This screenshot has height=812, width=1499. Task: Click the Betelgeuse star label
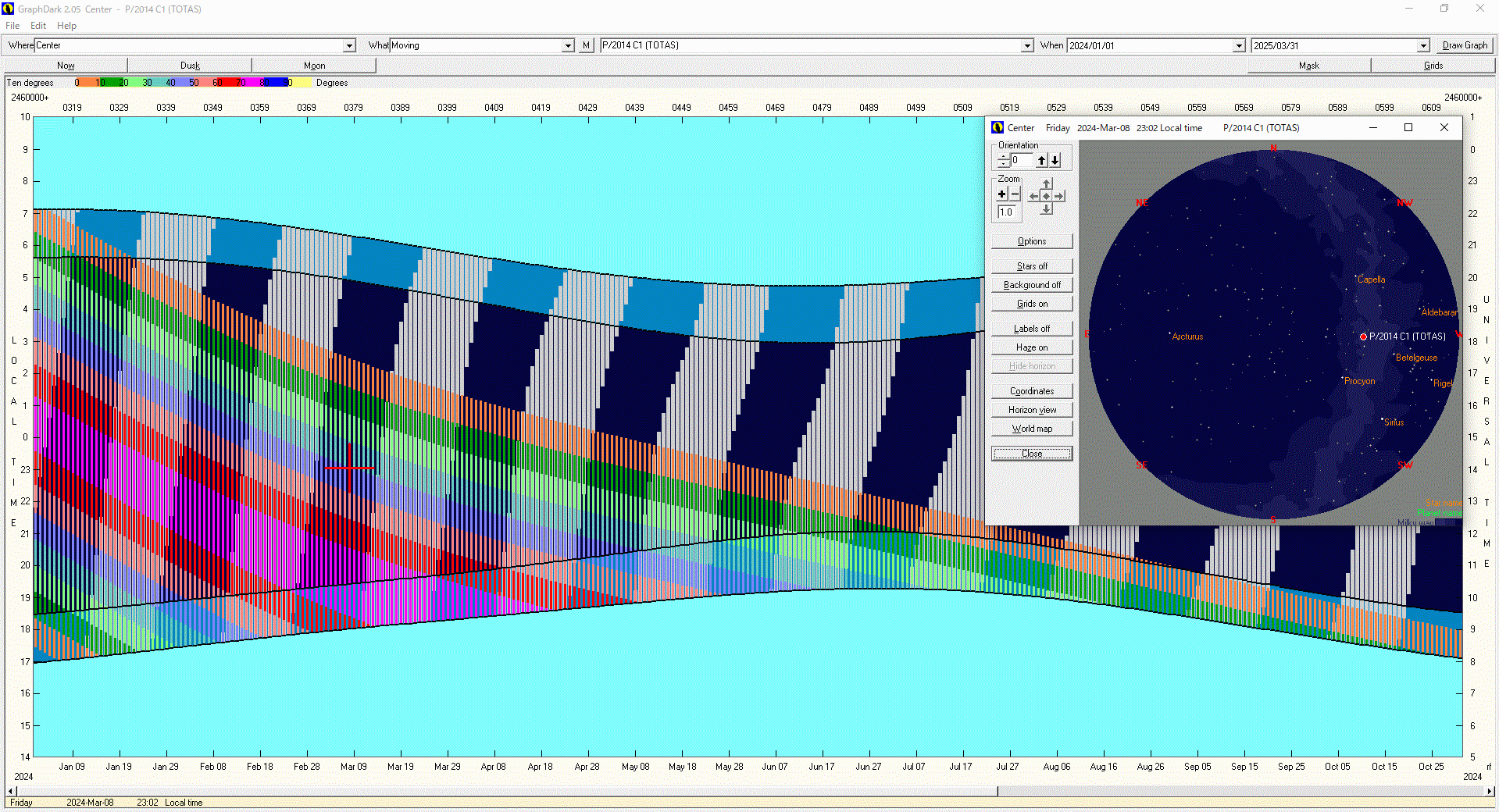click(x=1416, y=358)
